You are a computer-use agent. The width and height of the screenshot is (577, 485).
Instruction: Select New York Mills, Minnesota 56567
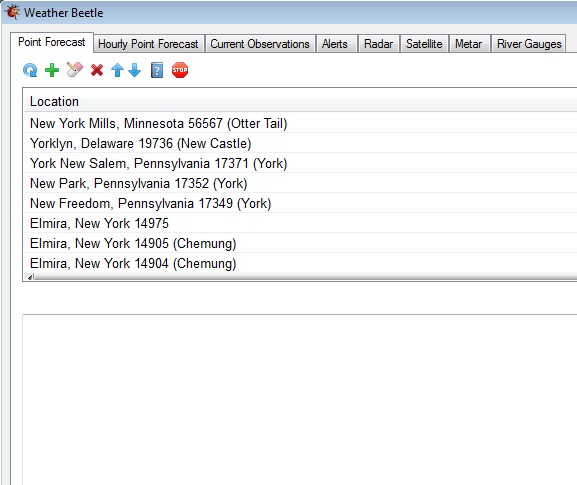click(300, 123)
